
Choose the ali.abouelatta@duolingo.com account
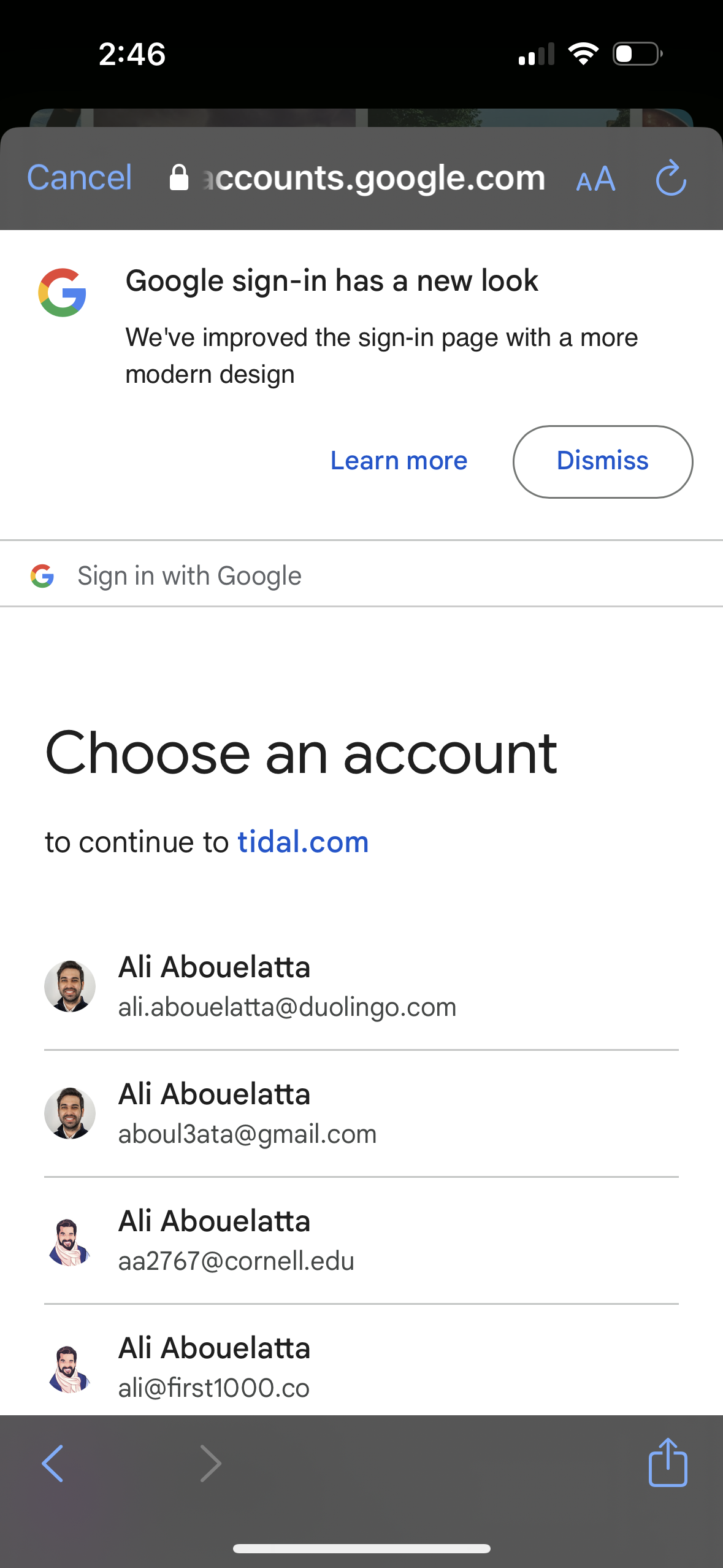pyautogui.click(x=287, y=986)
